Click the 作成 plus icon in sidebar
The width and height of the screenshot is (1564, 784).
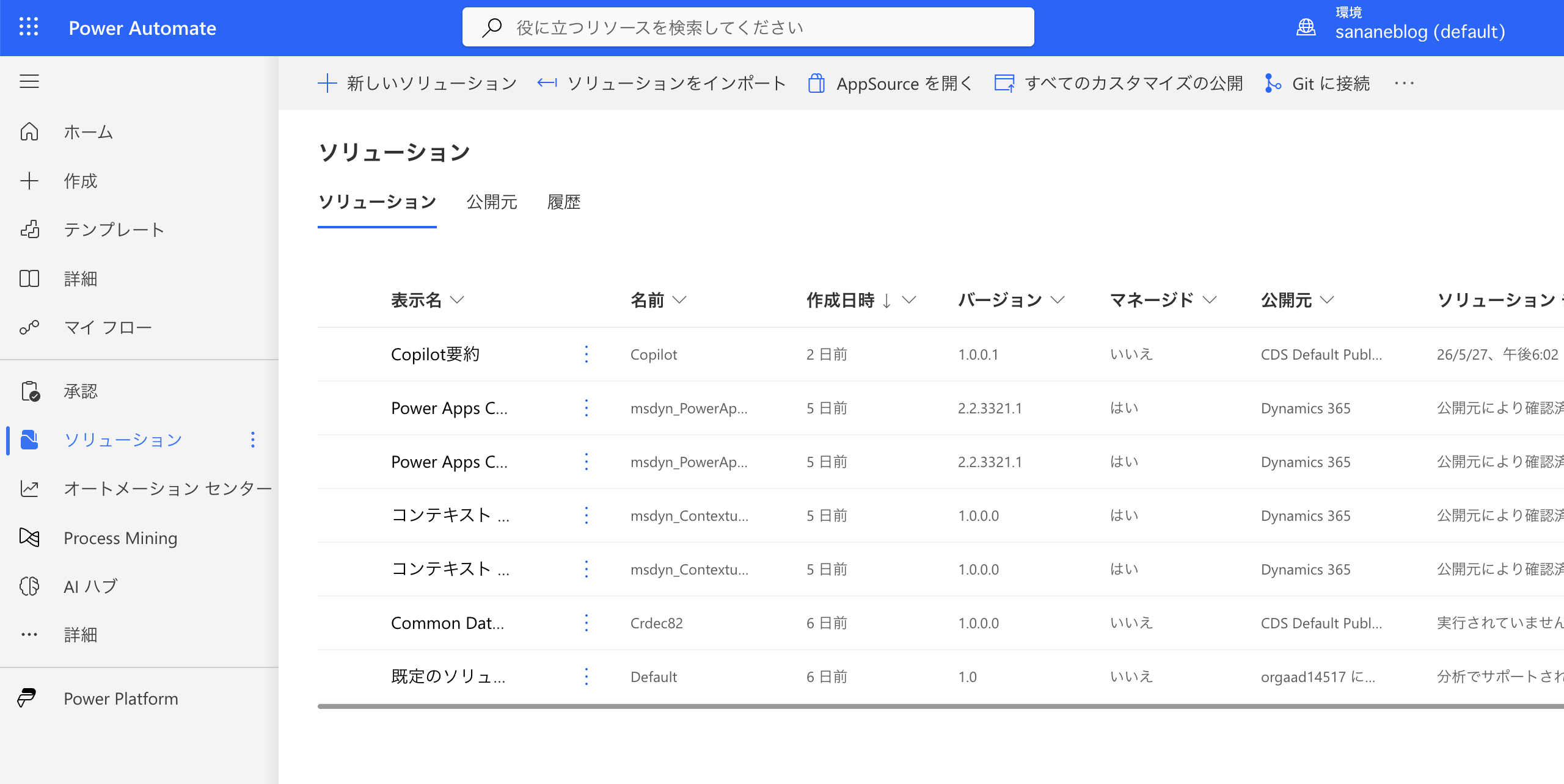[x=29, y=181]
